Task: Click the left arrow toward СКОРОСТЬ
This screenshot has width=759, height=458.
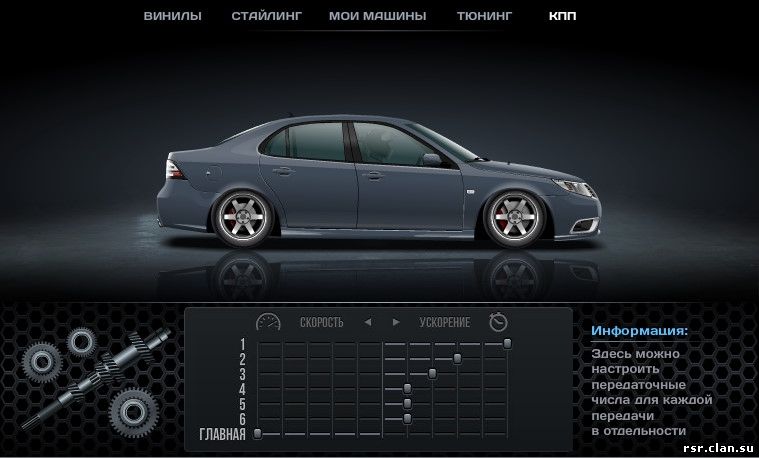Action: [x=368, y=322]
